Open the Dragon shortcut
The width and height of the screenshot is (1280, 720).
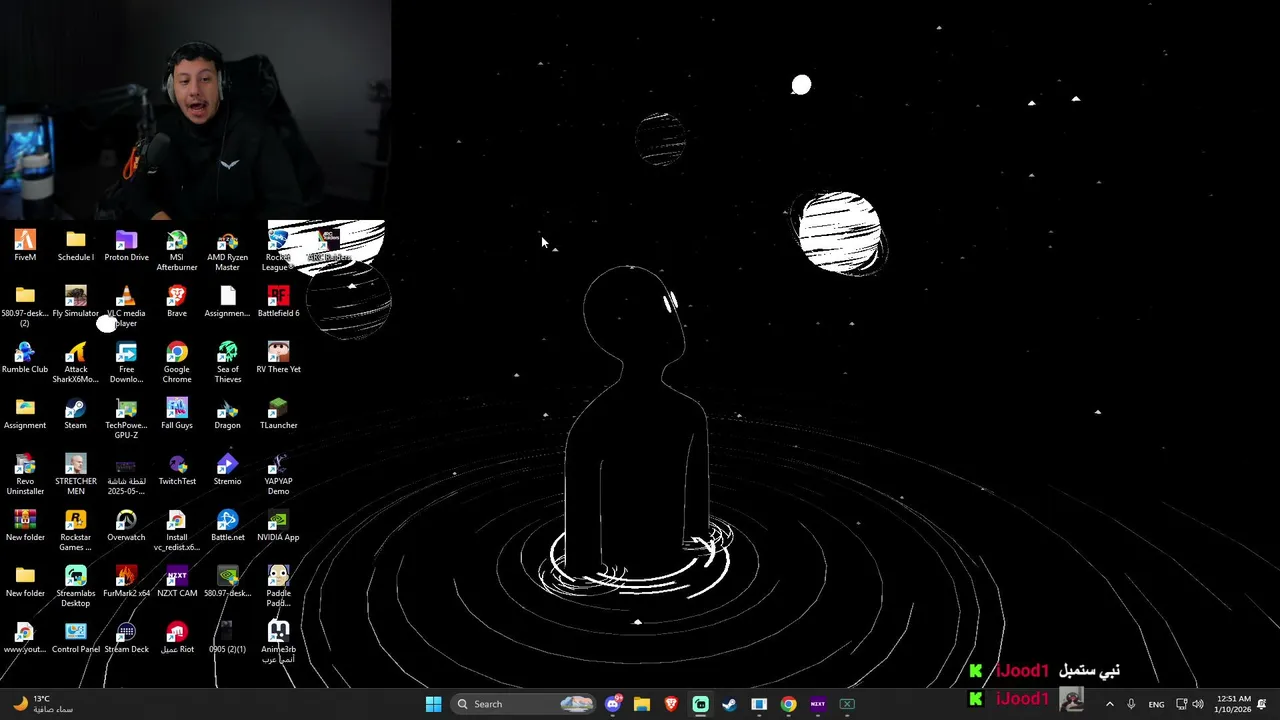[228, 413]
